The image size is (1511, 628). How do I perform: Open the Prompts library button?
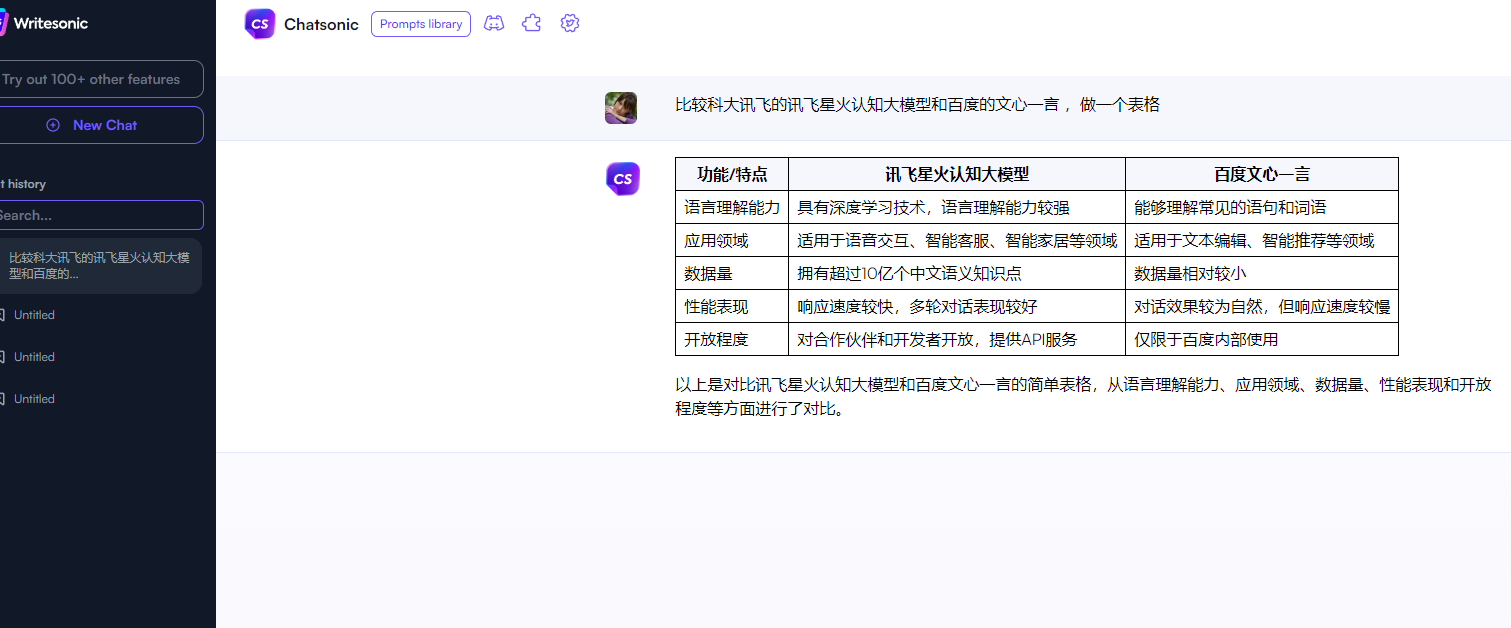point(421,24)
